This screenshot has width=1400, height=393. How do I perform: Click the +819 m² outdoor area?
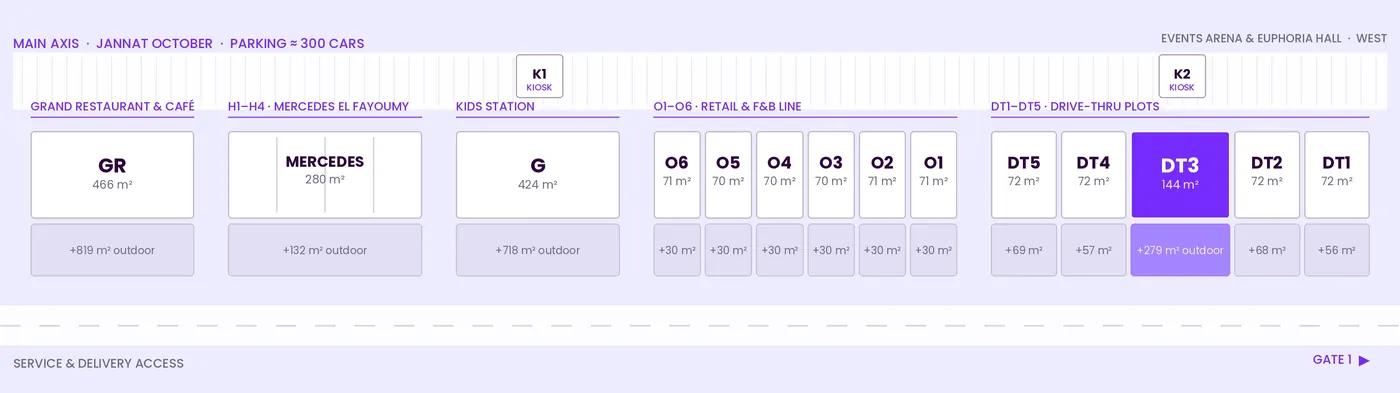click(x=112, y=250)
